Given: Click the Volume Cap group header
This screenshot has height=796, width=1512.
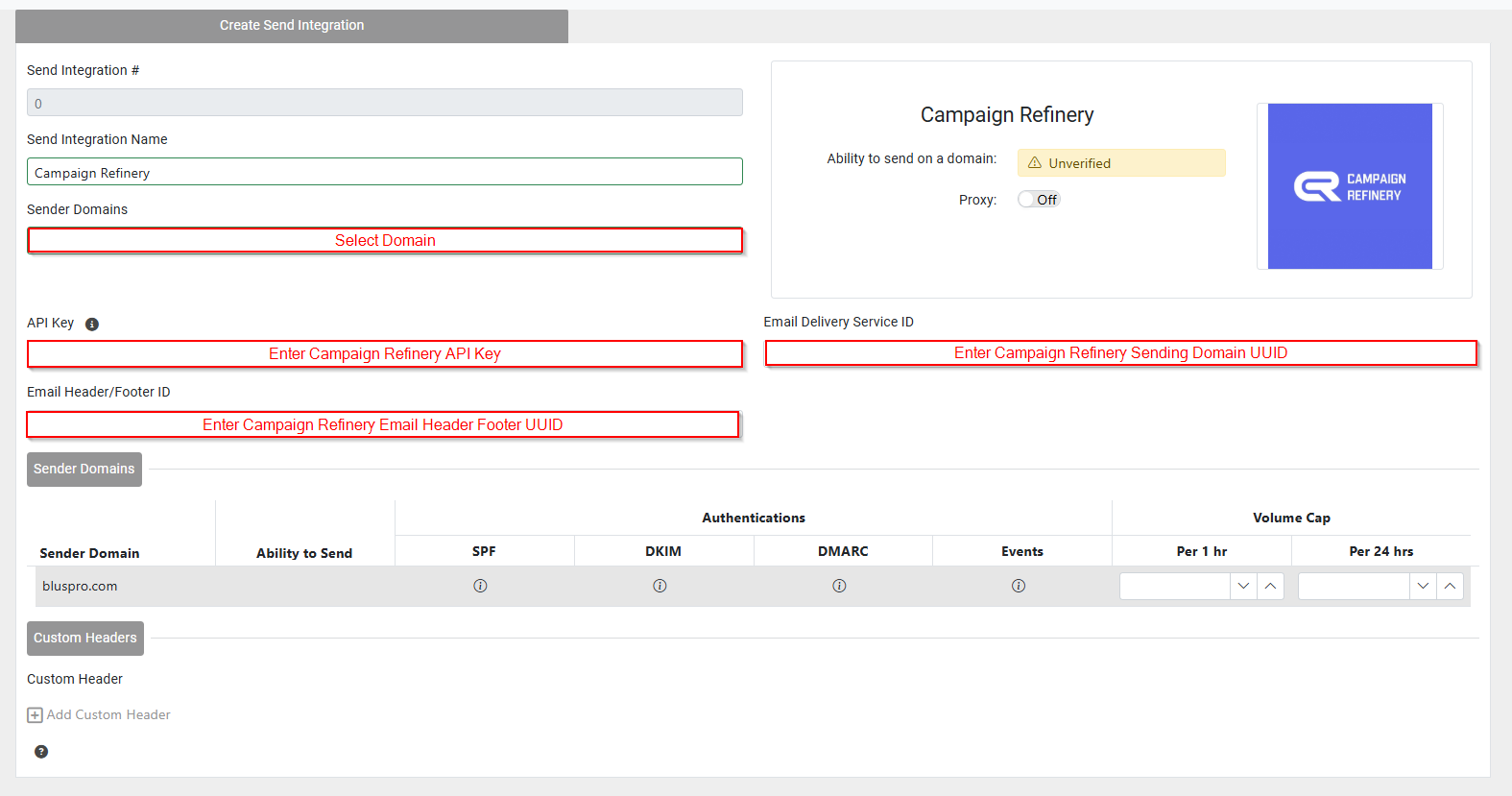Looking at the screenshot, I should 1291,518.
